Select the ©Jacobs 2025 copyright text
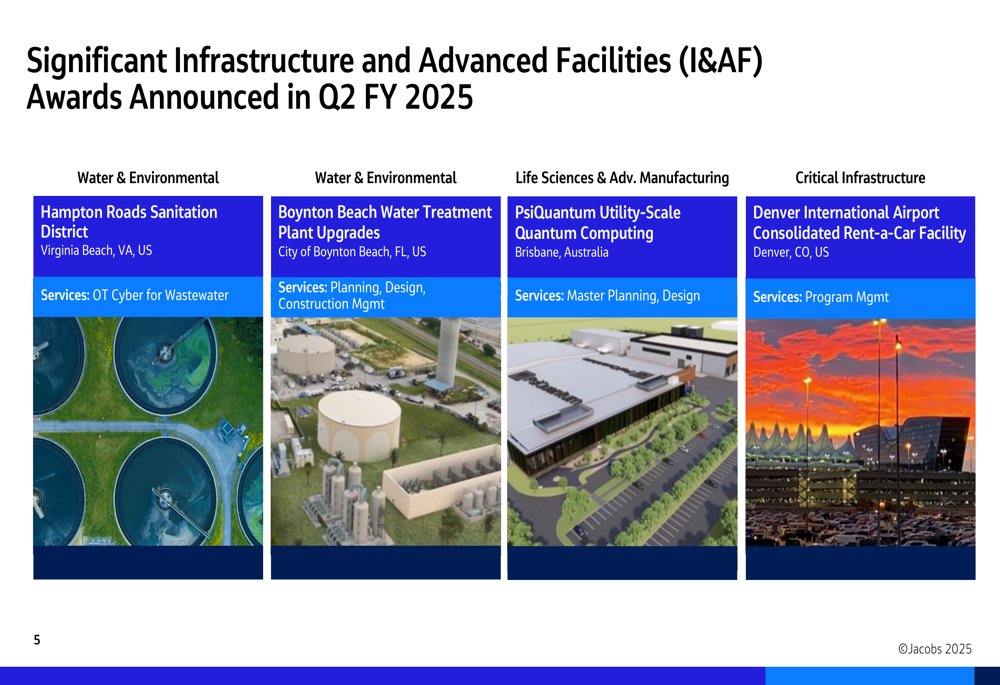The height and width of the screenshot is (685, 1000). coord(934,649)
